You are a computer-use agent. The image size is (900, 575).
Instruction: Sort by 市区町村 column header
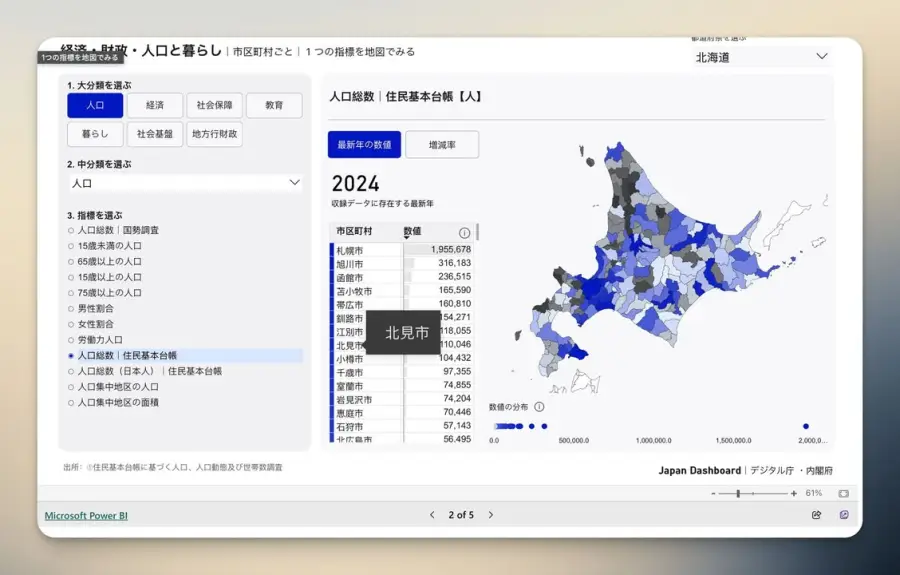(354, 231)
